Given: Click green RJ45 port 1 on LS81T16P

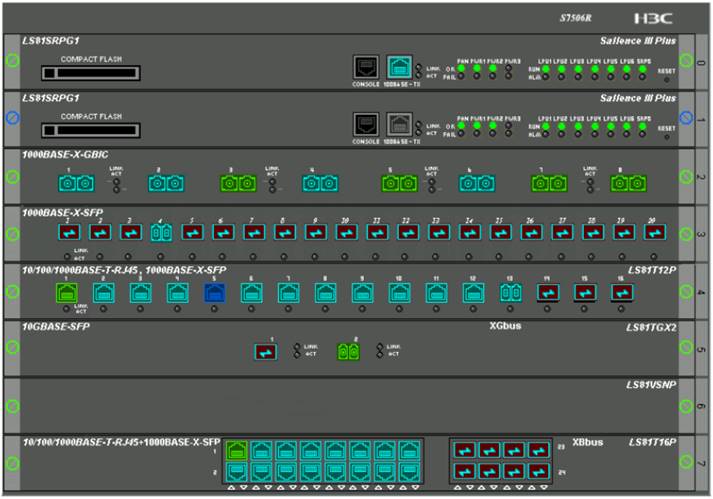Looking at the screenshot, I should 238,451.
